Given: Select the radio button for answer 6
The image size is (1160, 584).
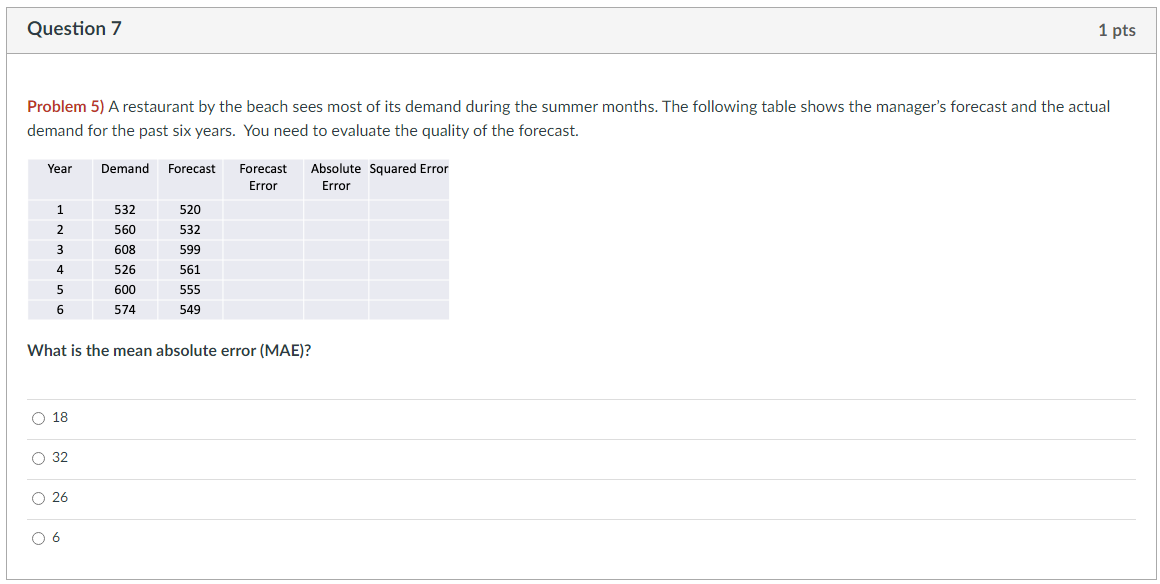Looking at the screenshot, I should coord(38,538).
